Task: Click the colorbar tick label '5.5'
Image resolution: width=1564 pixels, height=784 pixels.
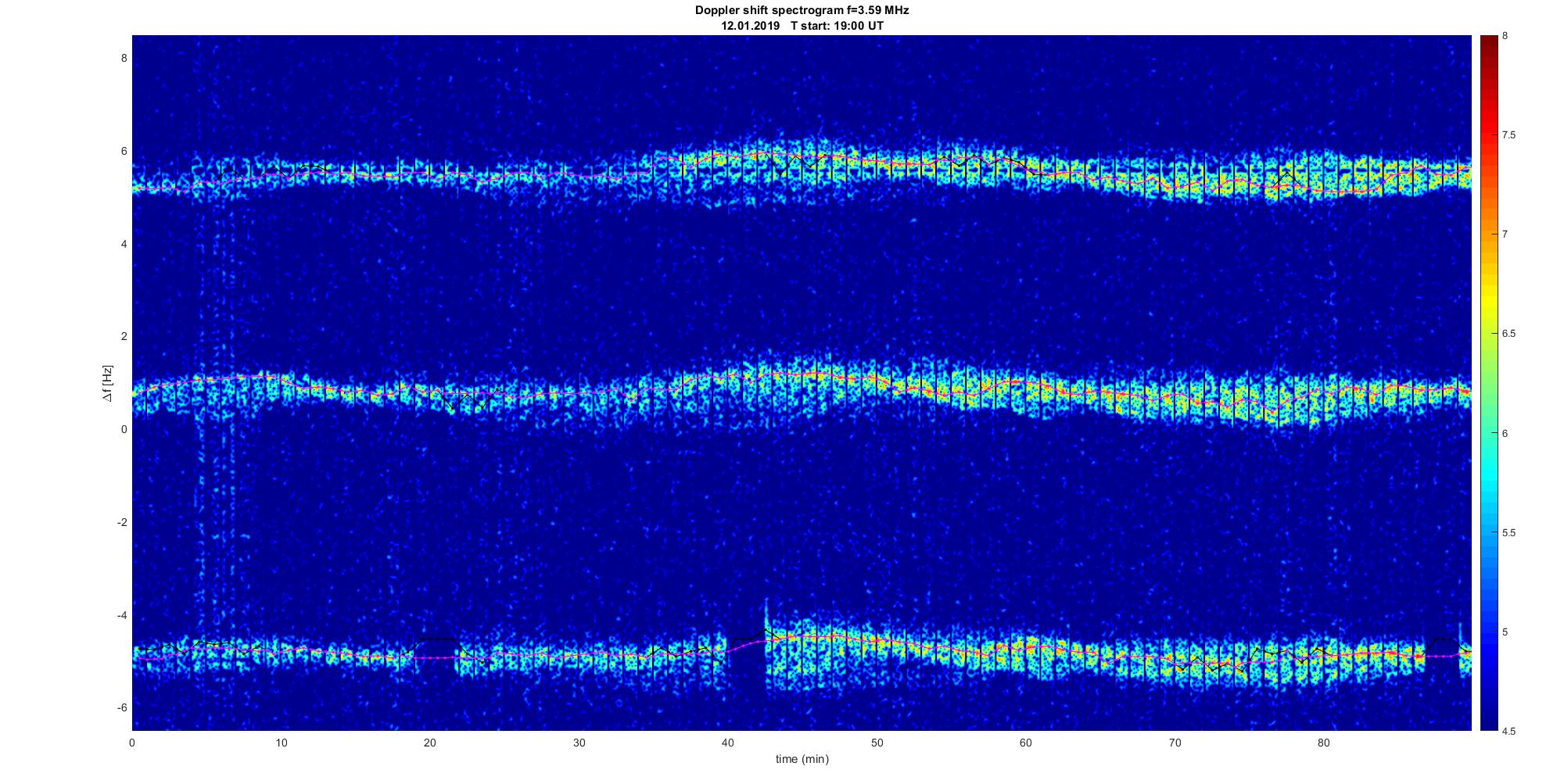Action: click(1509, 533)
